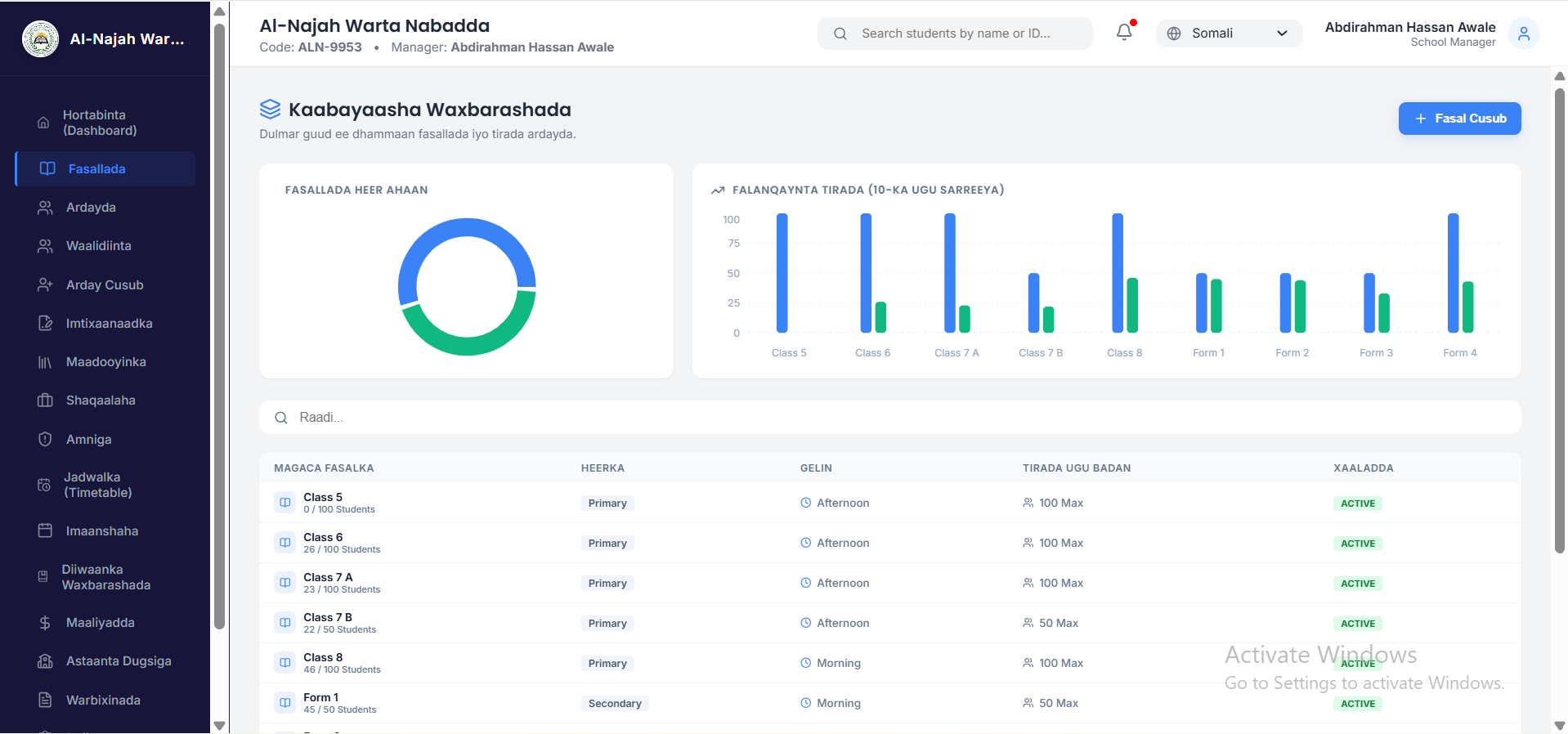Screen dimensions: 1568x734
Task: Click "100 Max" in Class 6 row
Action: (x=1061, y=543)
